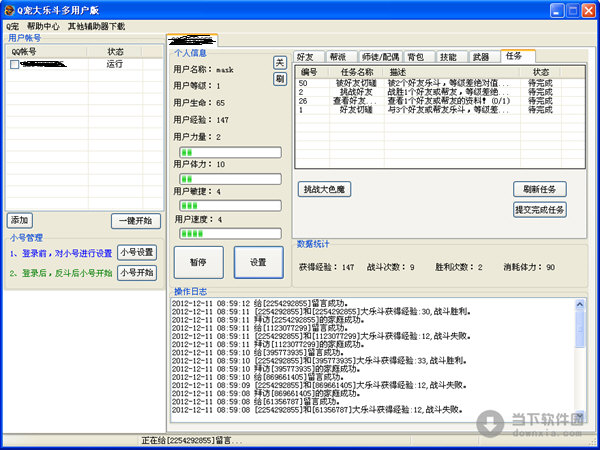Select the redacted account tab

coord(192,40)
